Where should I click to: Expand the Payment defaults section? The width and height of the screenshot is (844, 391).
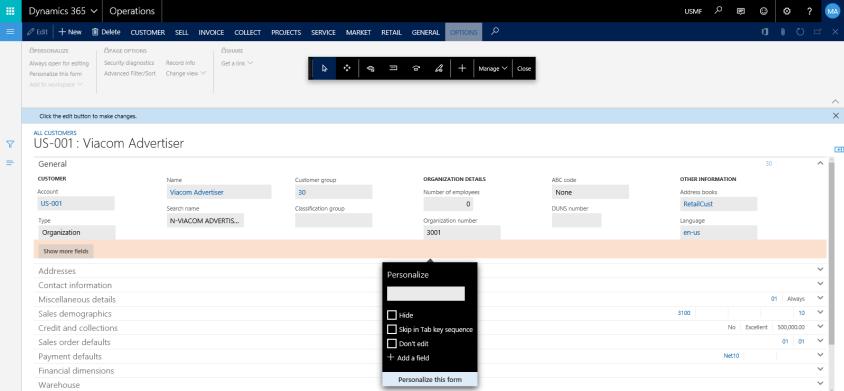point(820,355)
